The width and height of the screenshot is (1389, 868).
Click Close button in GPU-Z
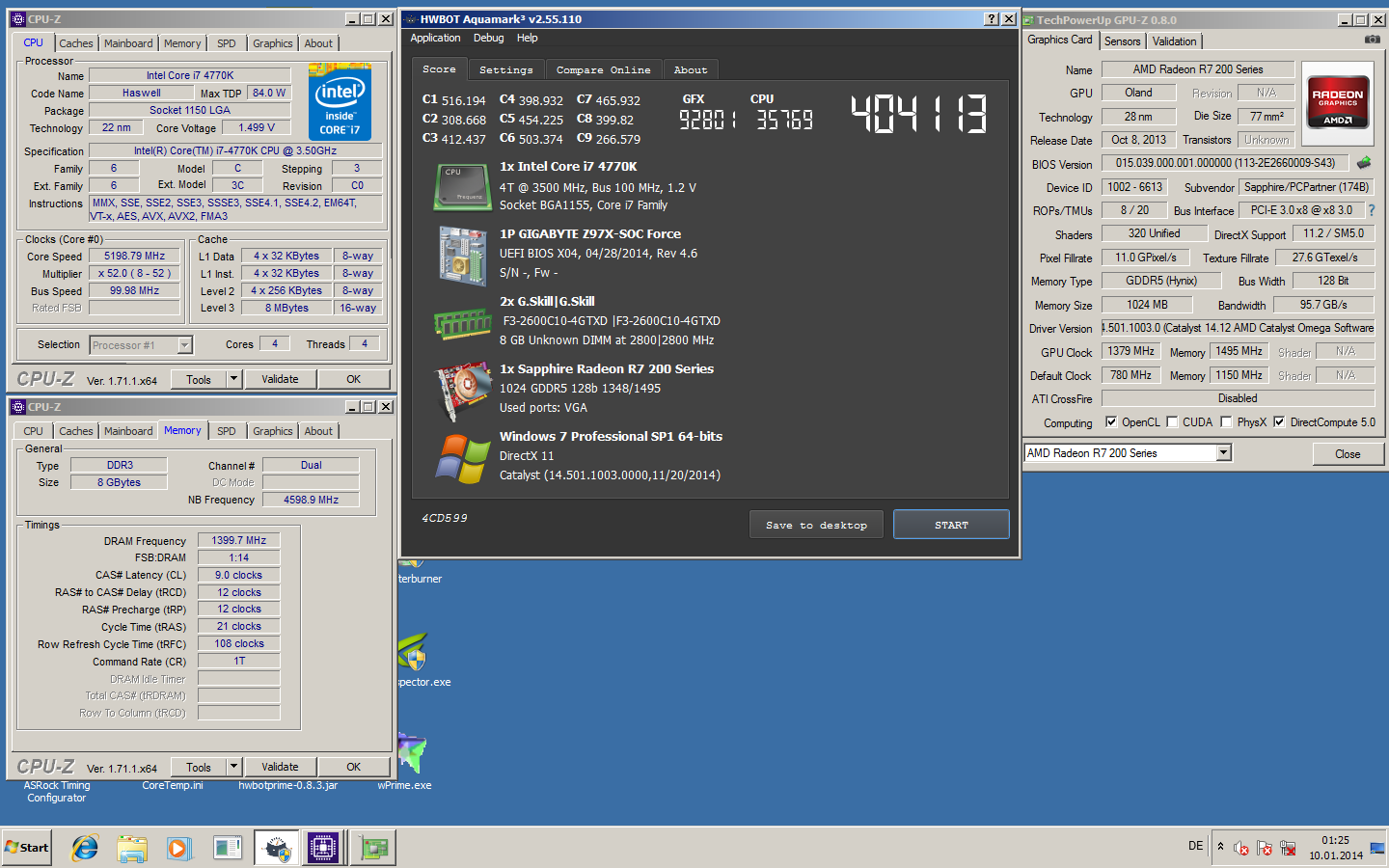[1348, 453]
